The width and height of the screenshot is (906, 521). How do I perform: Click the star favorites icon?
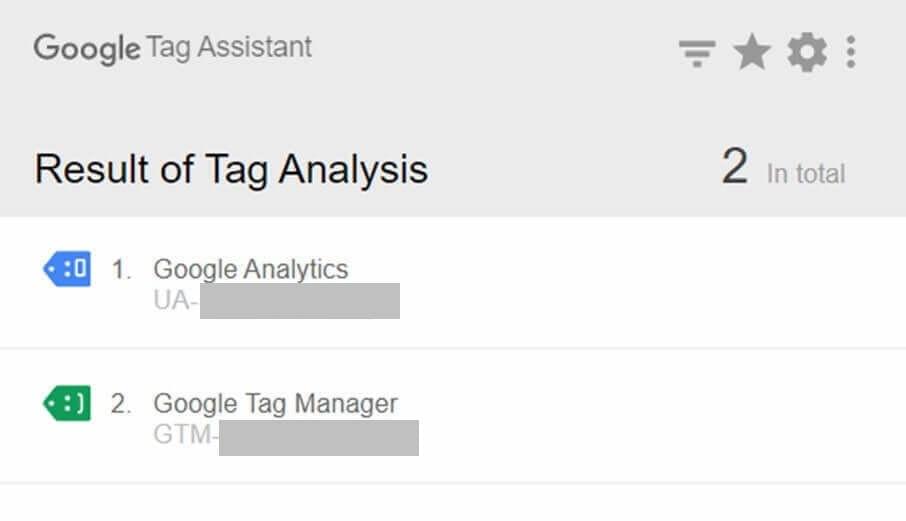[x=752, y=52]
